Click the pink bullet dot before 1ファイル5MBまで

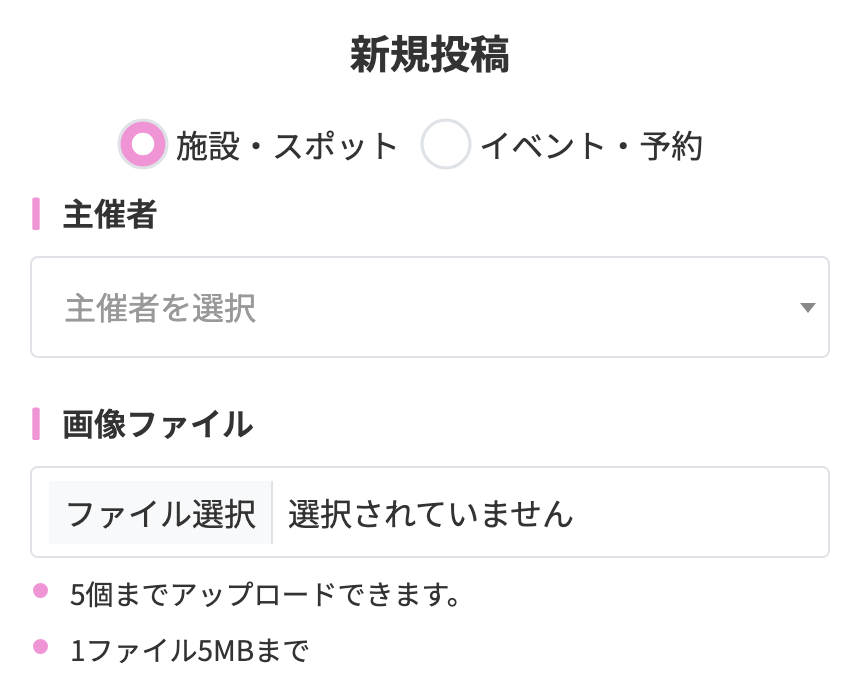[38, 646]
